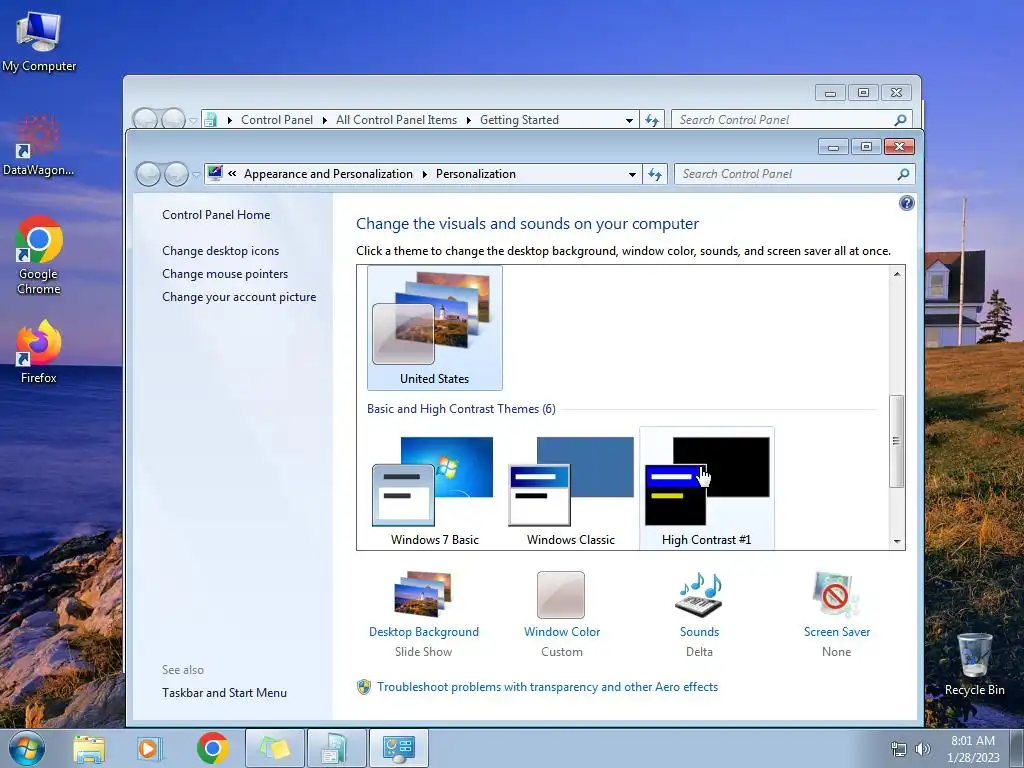The height and width of the screenshot is (768, 1024).
Task: Go forward in the Personalization window
Action: (176, 174)
